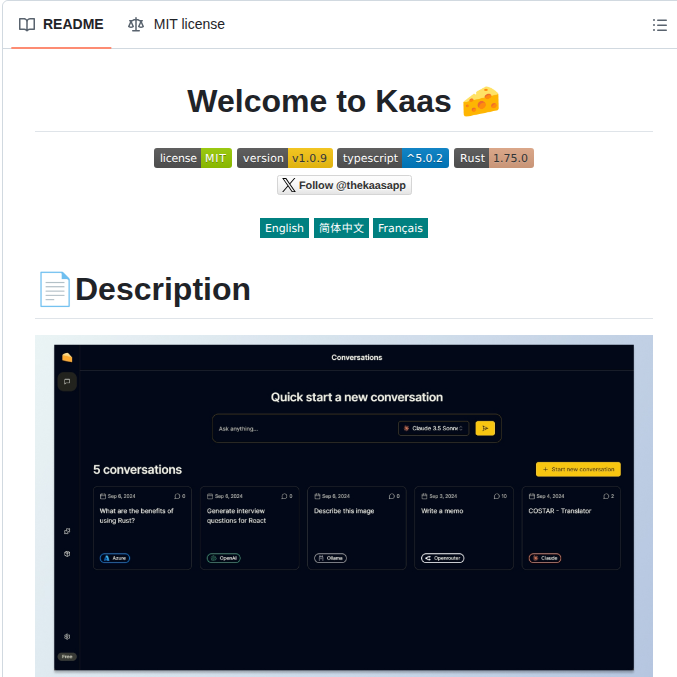Select the 简体中文 language badge
677x677 pixels.
[341, 228]
